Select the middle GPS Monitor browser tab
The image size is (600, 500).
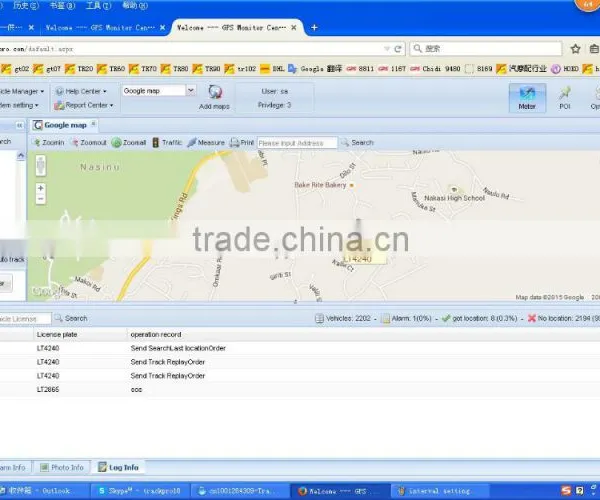(100, 28)
